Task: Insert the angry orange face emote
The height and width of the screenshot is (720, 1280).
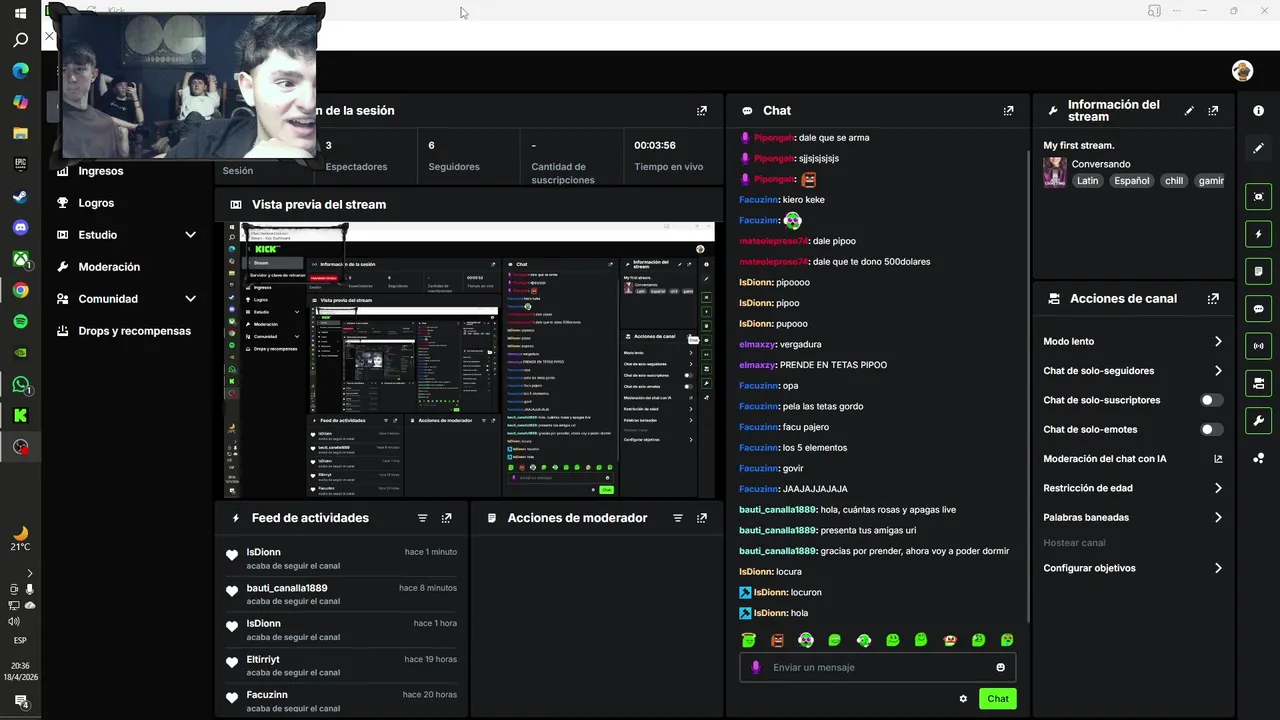Action: (x=777, y=640)
